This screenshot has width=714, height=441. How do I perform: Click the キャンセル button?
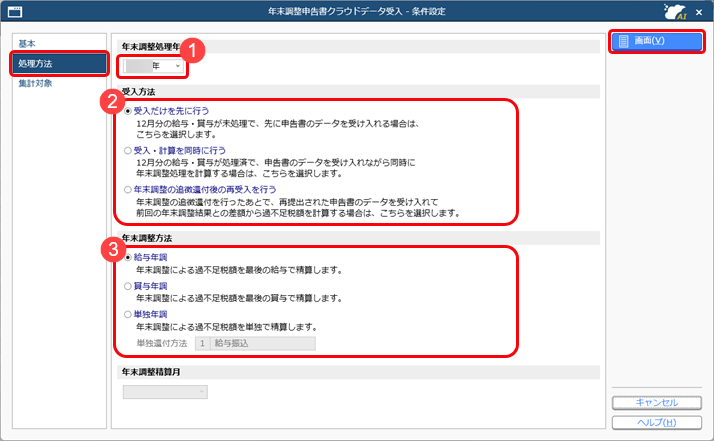[x=657, y=403]
